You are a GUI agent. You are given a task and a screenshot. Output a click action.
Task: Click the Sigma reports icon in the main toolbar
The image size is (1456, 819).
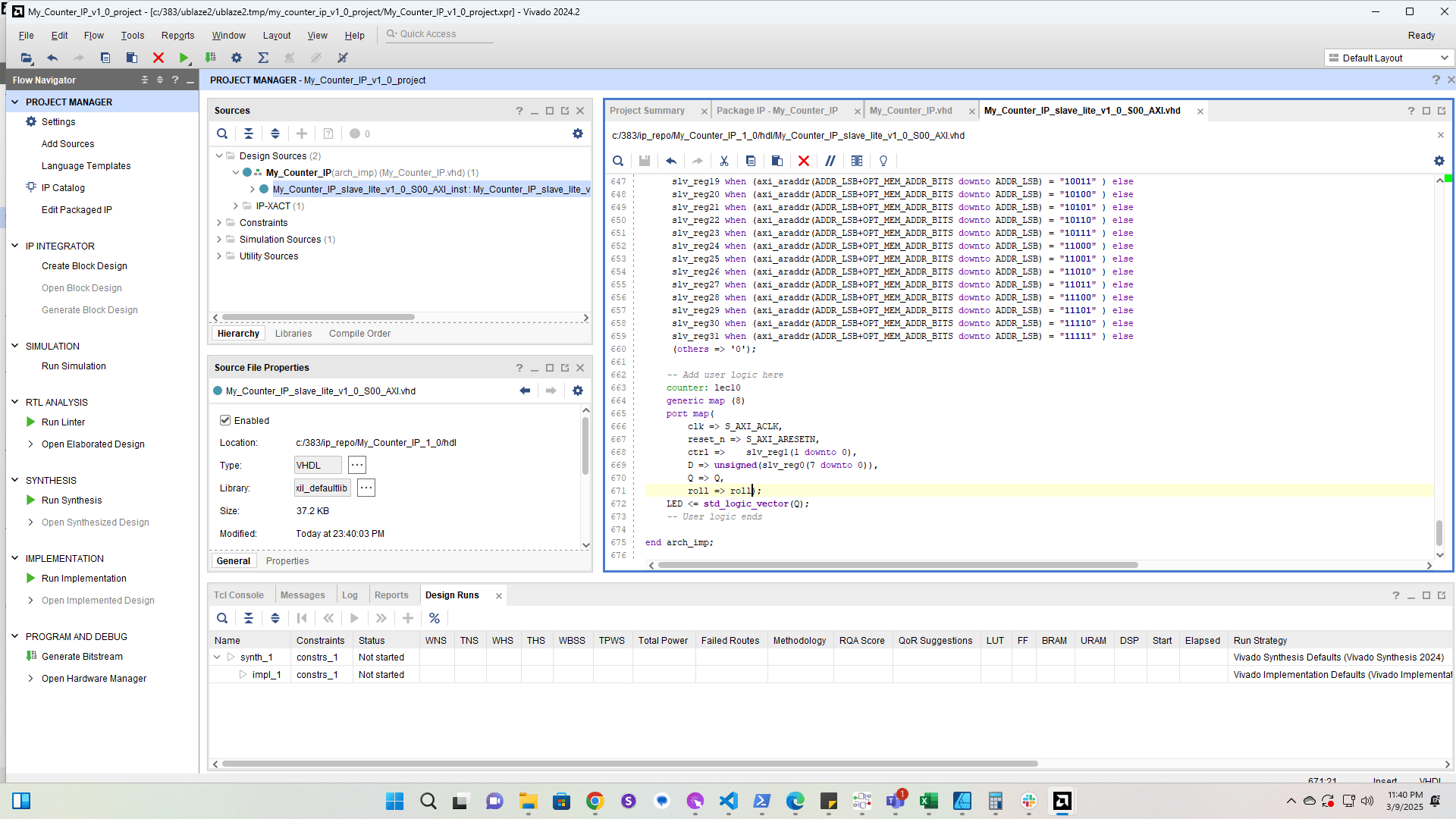coord(263,58)
